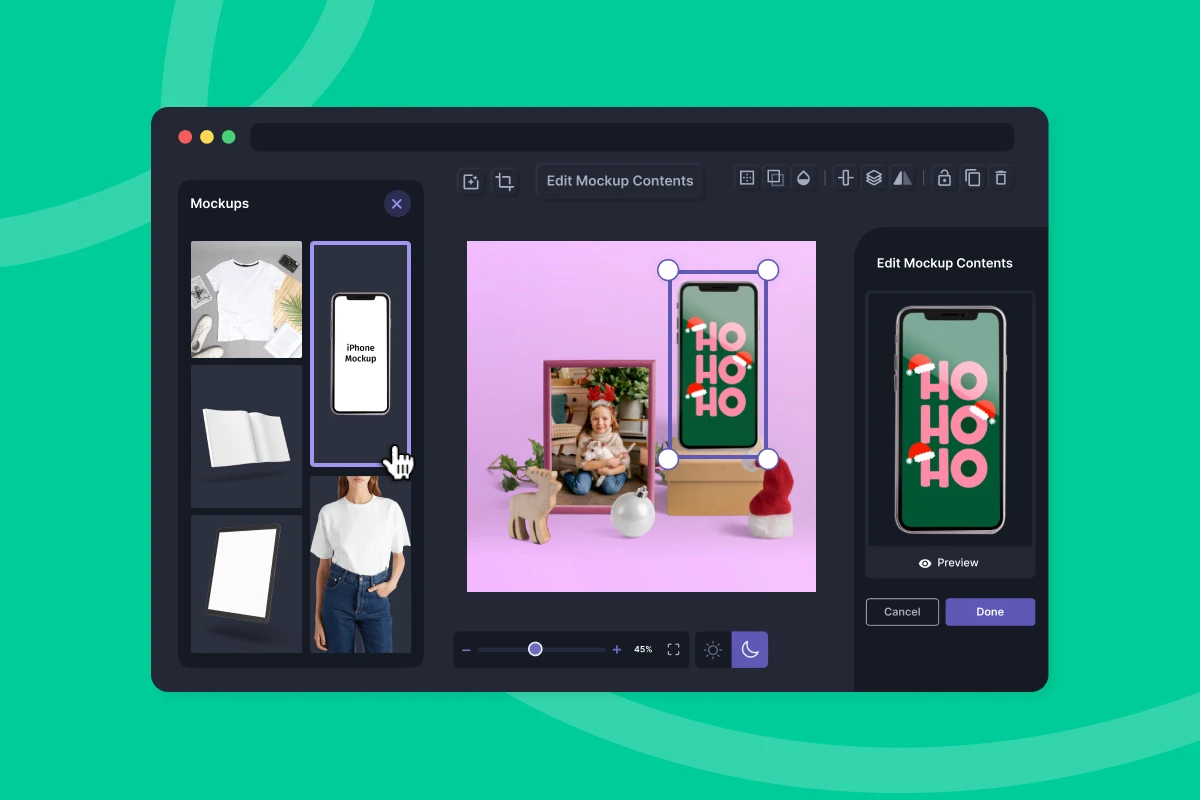Click the align center icon

pos(846,178)
